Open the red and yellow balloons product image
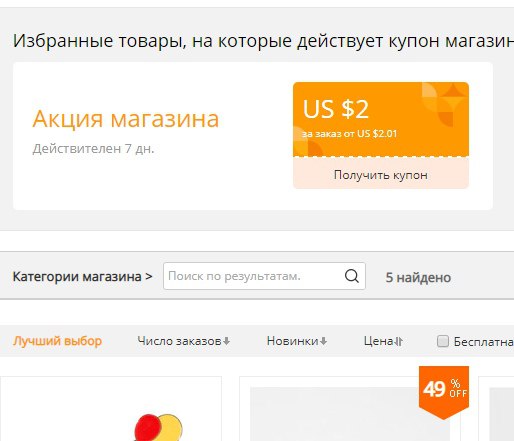 coord(159,427)
